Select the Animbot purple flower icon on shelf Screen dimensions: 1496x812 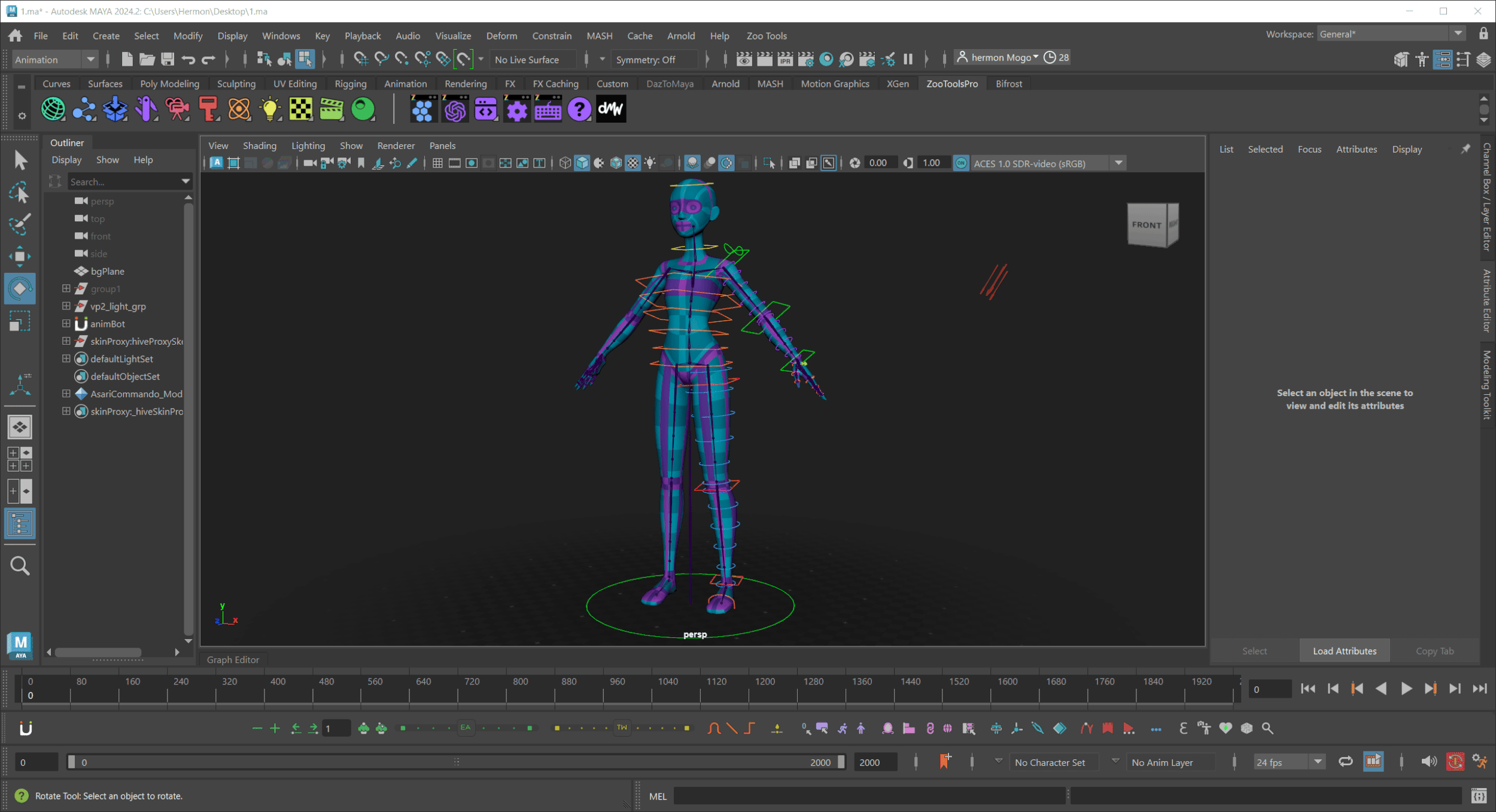coord(455,109)
